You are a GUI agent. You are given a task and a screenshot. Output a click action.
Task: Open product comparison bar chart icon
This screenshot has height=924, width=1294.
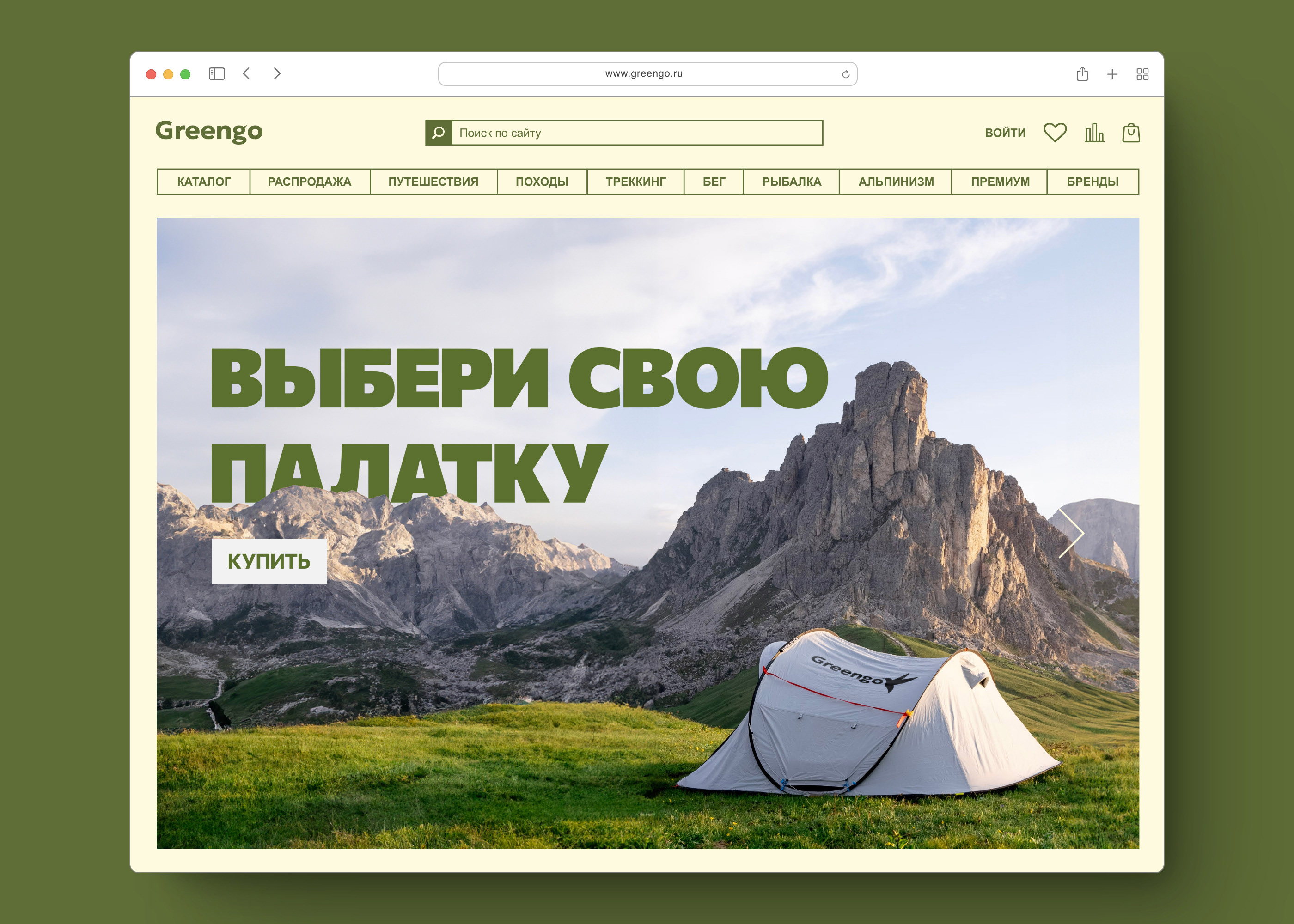coord(1094,133)
